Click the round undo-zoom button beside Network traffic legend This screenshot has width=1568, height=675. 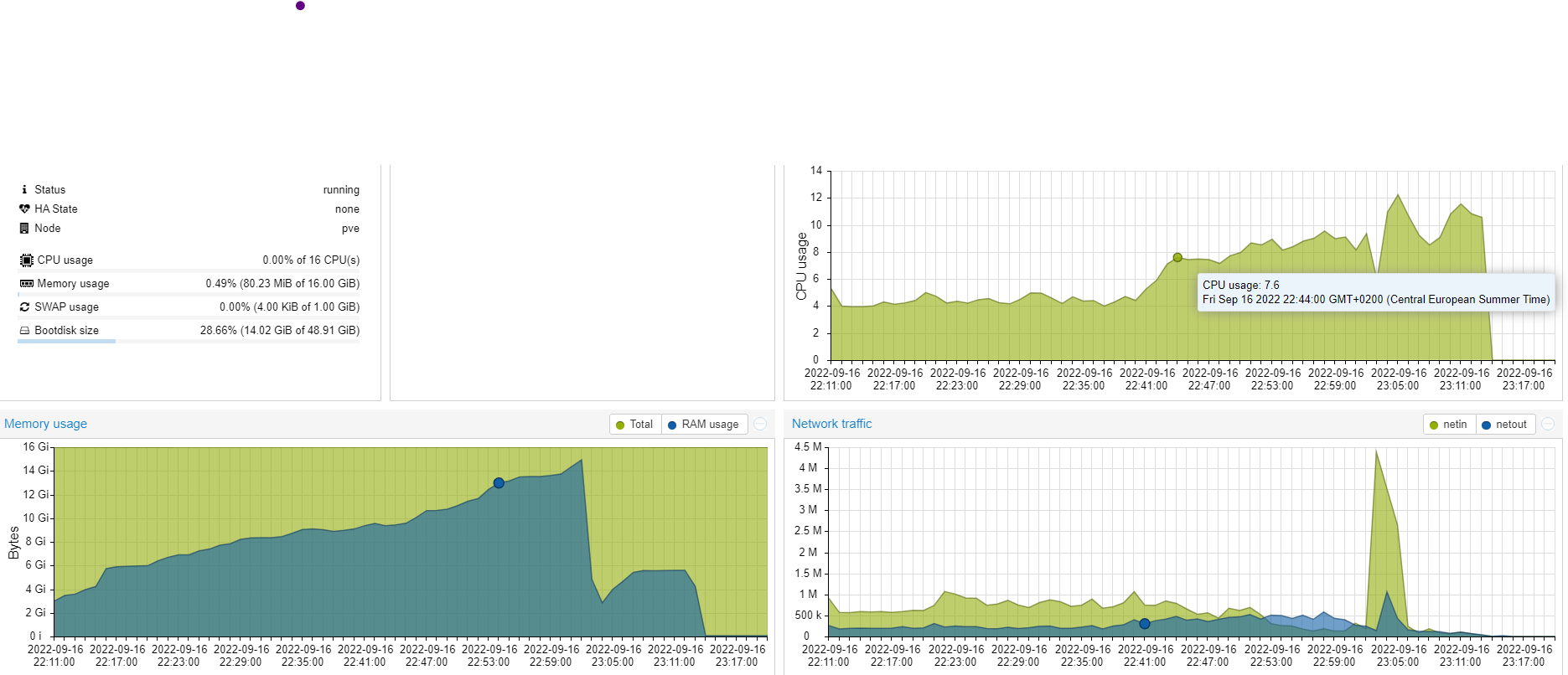1548,425
